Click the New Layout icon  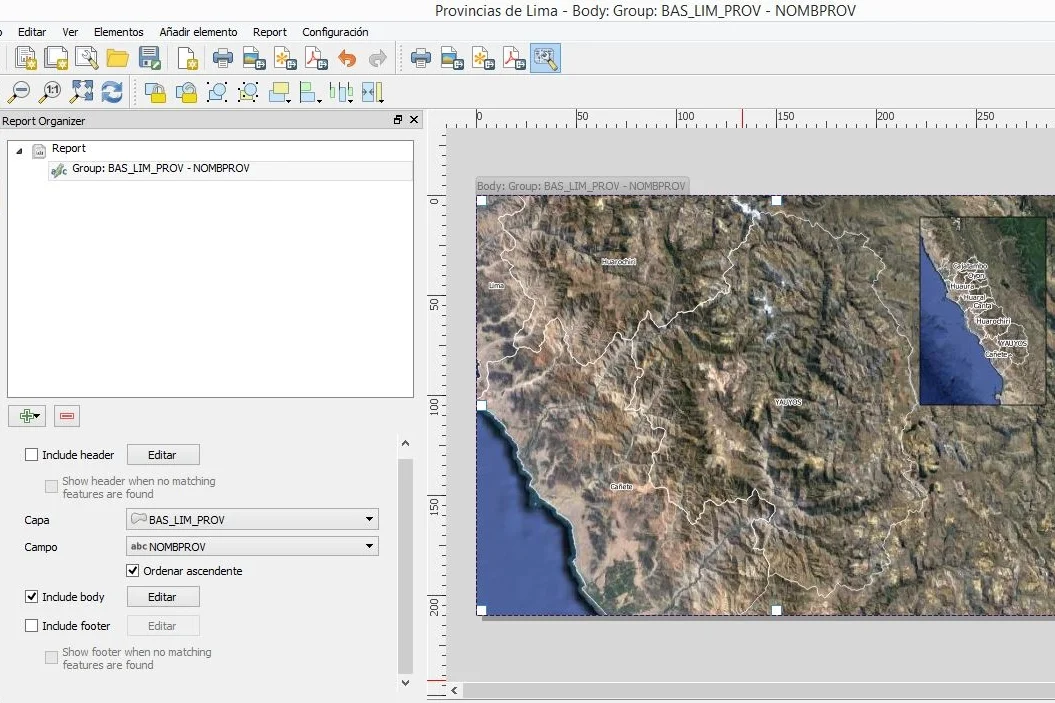click(25, 59)
